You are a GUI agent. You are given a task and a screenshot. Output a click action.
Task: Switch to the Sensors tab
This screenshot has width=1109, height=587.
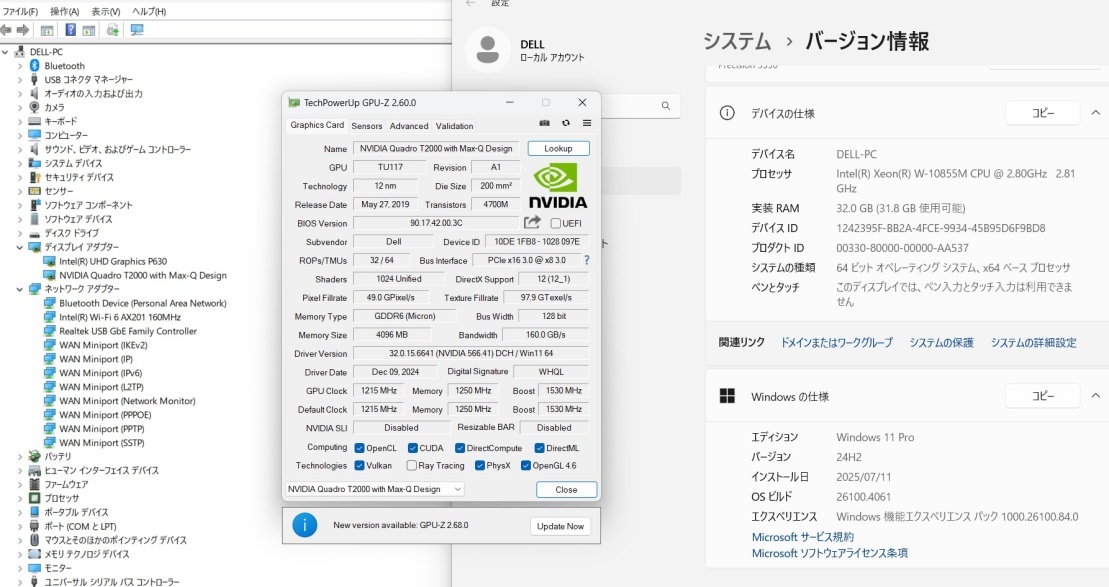[x=366, y=126]
